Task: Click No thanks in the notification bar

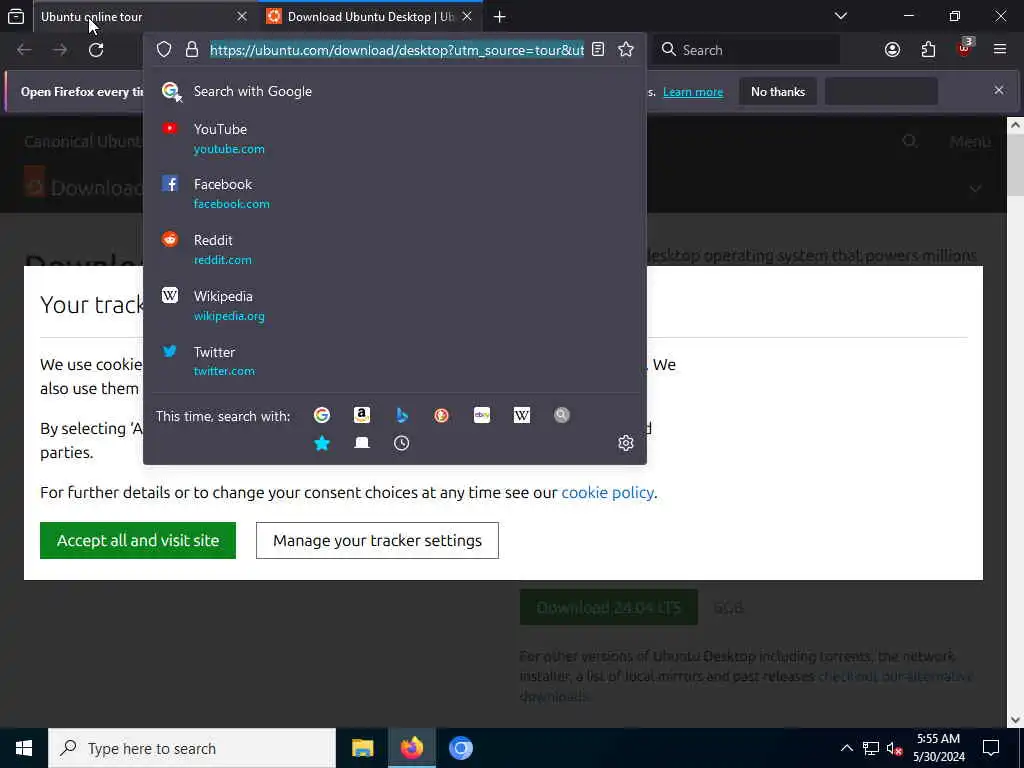Action: pos(778,92)
